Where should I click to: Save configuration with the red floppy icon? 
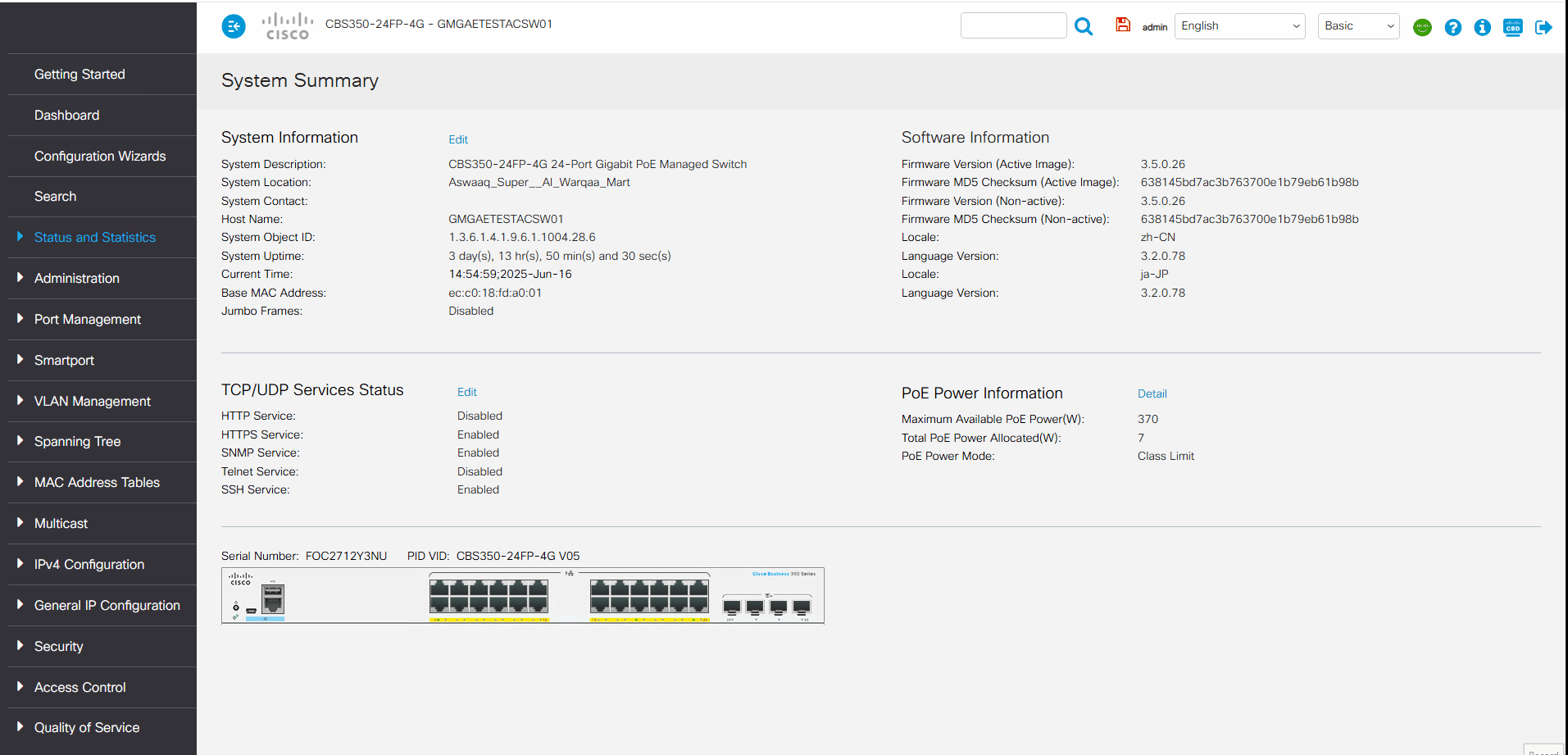1123,25
